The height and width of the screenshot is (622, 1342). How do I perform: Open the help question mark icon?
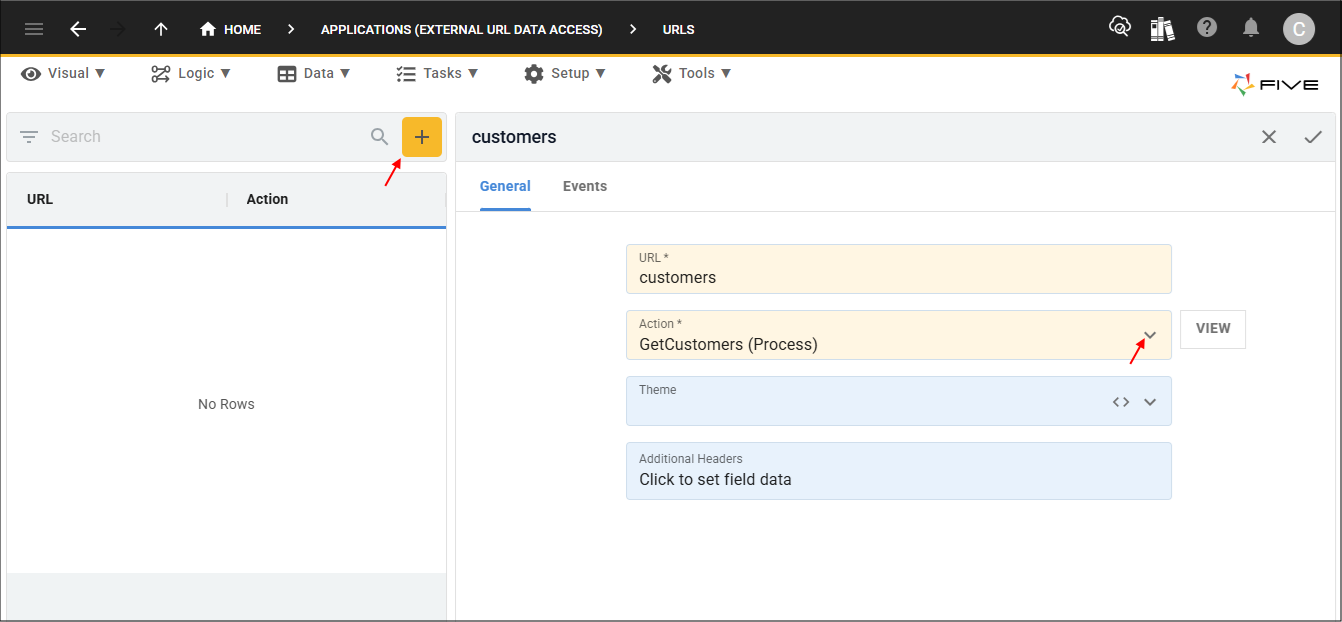[x=1207, y=28]
